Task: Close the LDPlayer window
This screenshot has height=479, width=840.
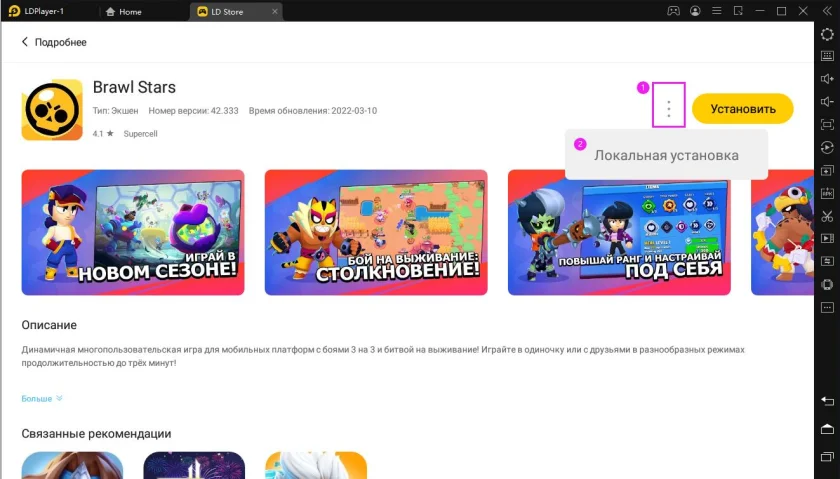Action: click(x=803, y=11)
